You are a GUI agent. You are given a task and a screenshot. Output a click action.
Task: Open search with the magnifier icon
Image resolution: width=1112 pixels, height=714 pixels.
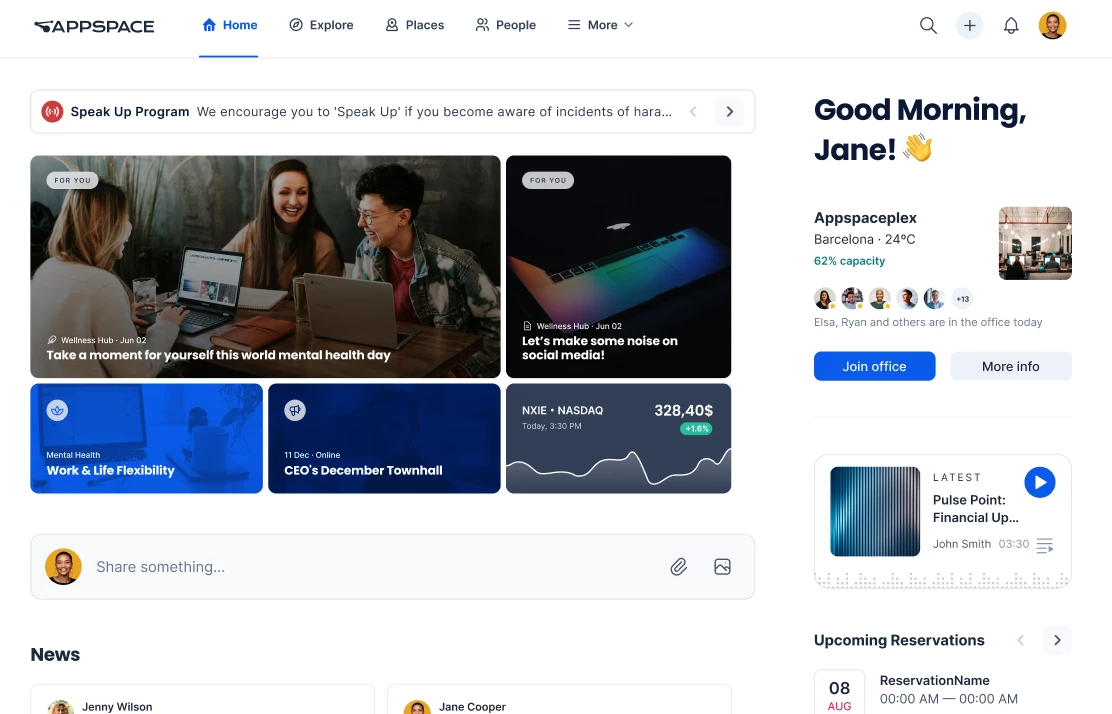point(928,26)
